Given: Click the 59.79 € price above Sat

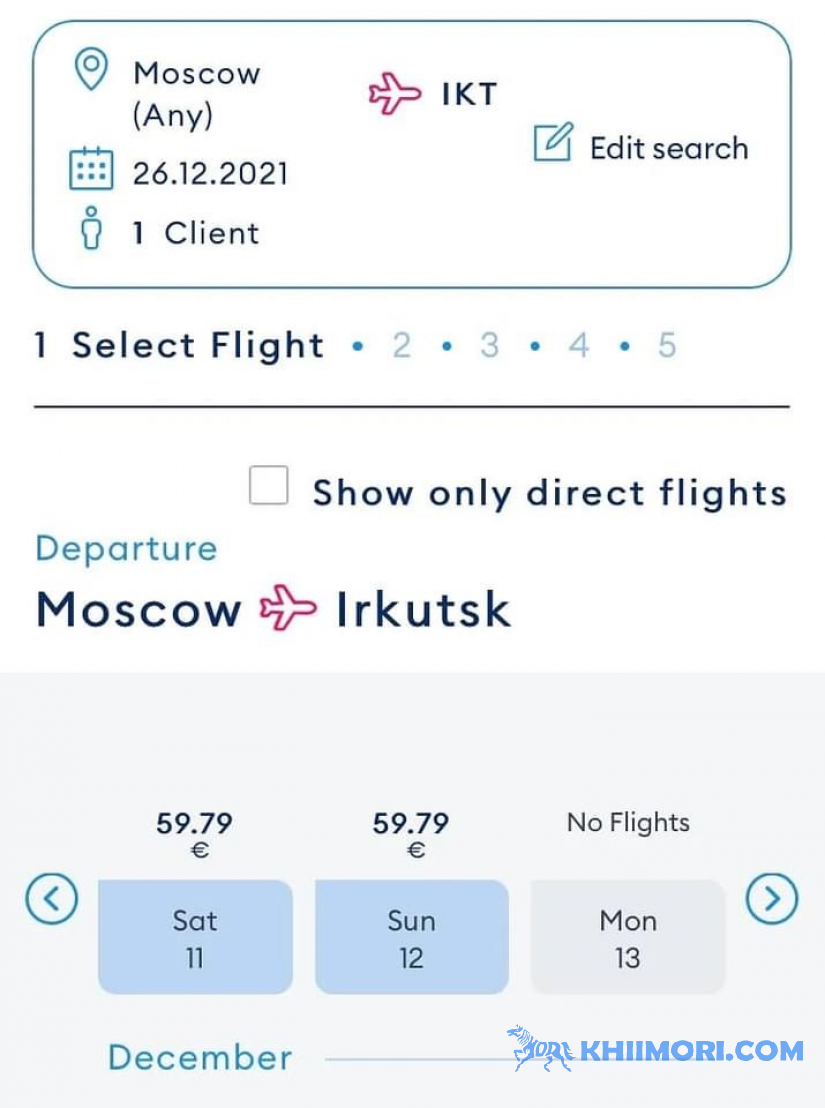Looking at the screenshot, I should [195, 834].
